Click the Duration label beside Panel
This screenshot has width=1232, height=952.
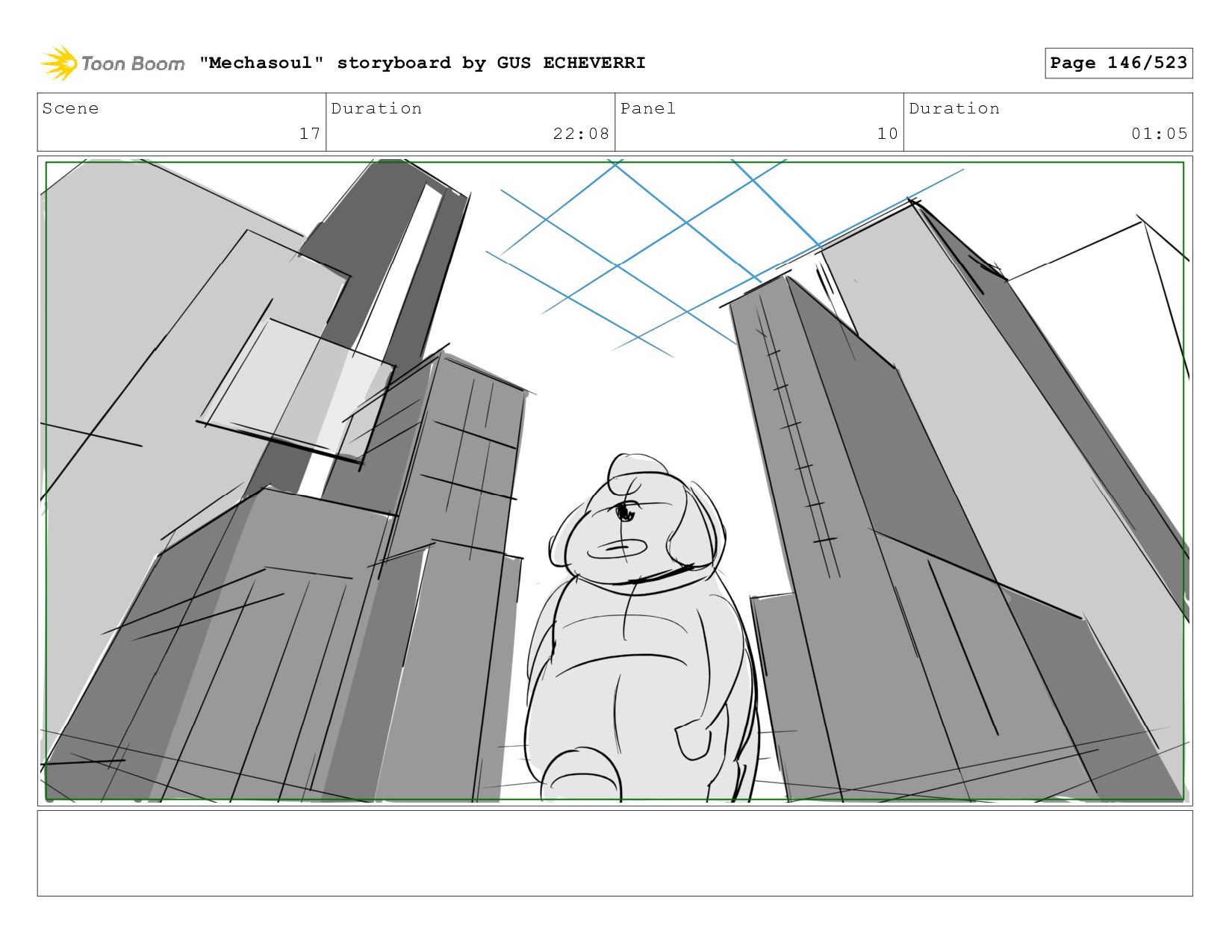[954, 108]
